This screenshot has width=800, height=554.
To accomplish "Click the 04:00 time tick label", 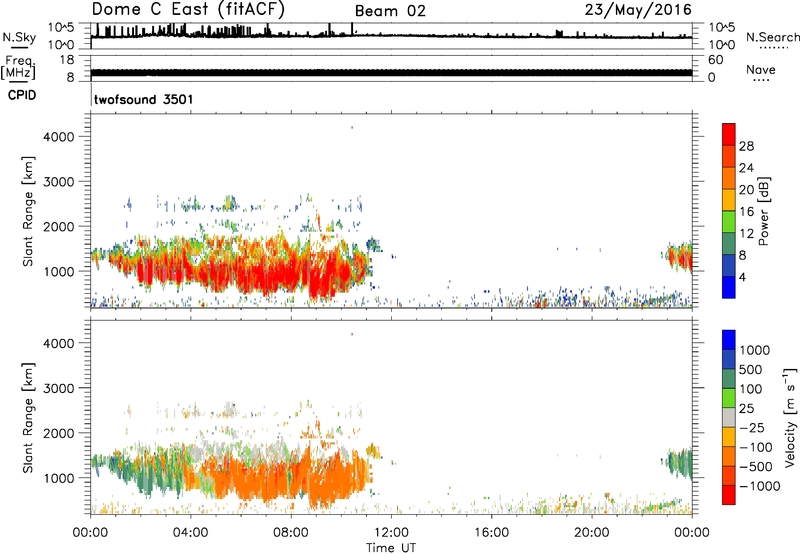I will 190,533.
